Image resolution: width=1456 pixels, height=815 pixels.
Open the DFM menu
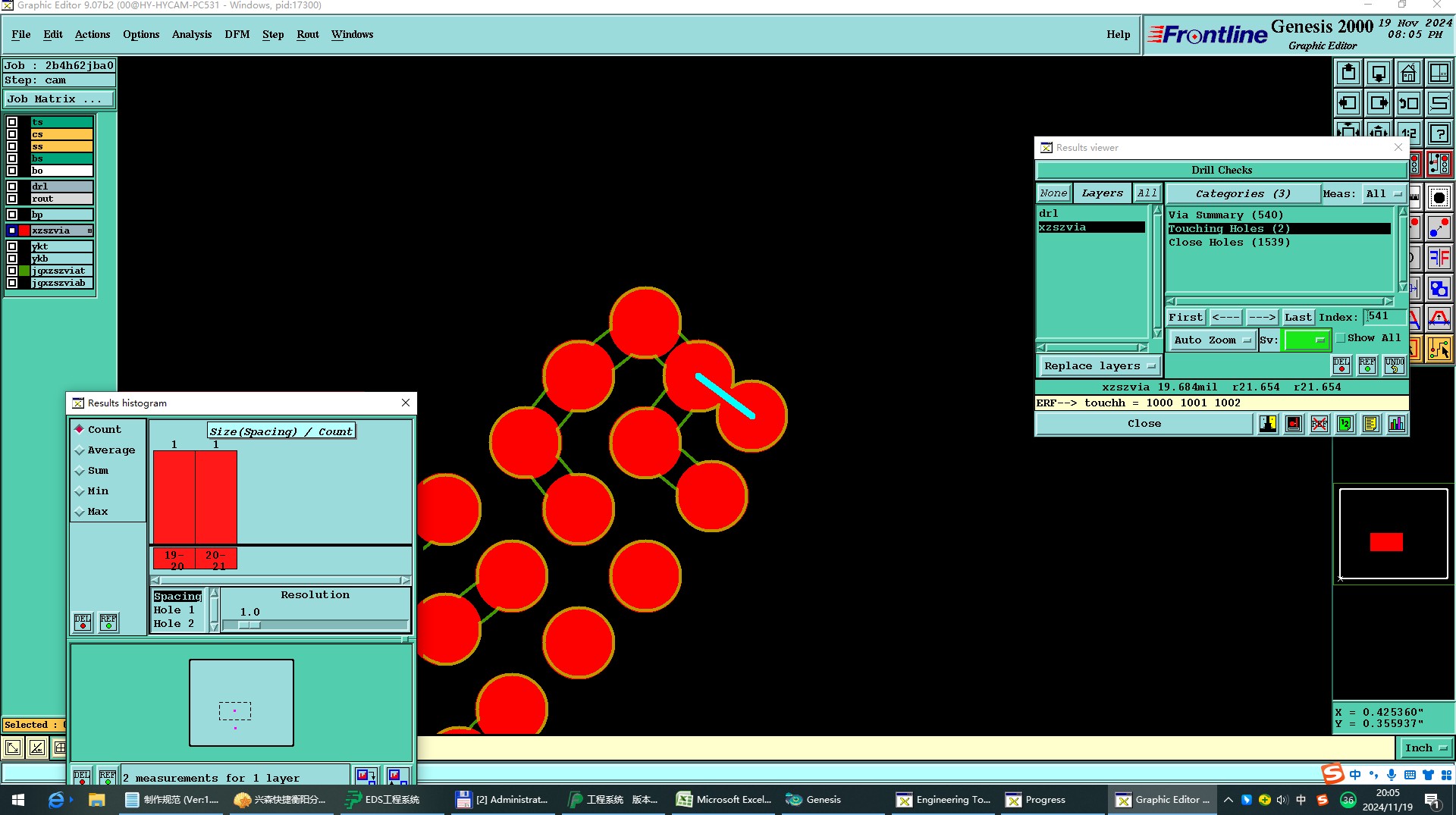(237, 34)
